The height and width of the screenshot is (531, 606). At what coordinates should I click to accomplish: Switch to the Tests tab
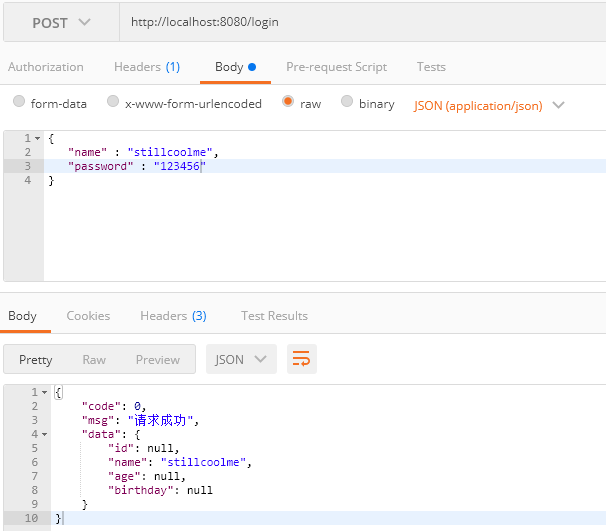(x=431, y=67)
